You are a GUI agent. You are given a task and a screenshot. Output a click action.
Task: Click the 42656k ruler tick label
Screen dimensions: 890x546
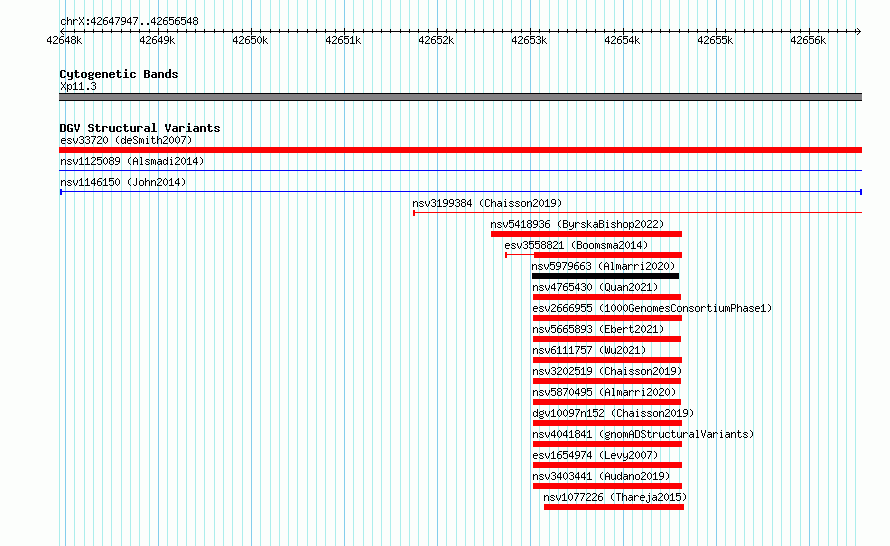point(808,40)
